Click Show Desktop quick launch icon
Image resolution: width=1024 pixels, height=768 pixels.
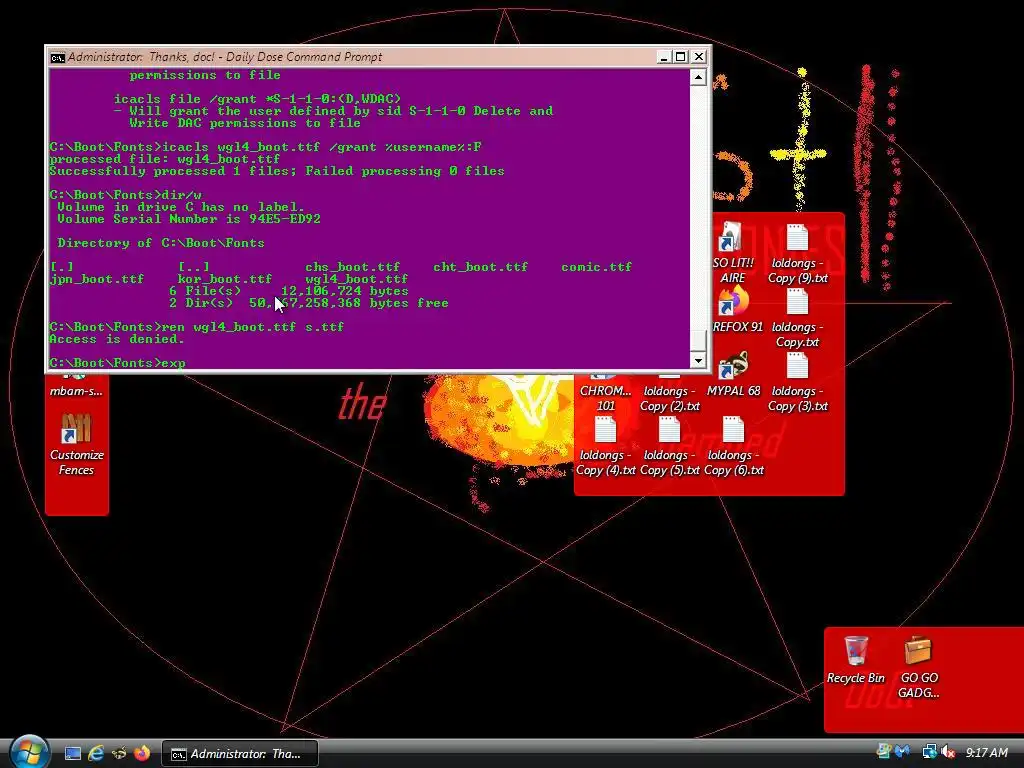tap(72, 754)
